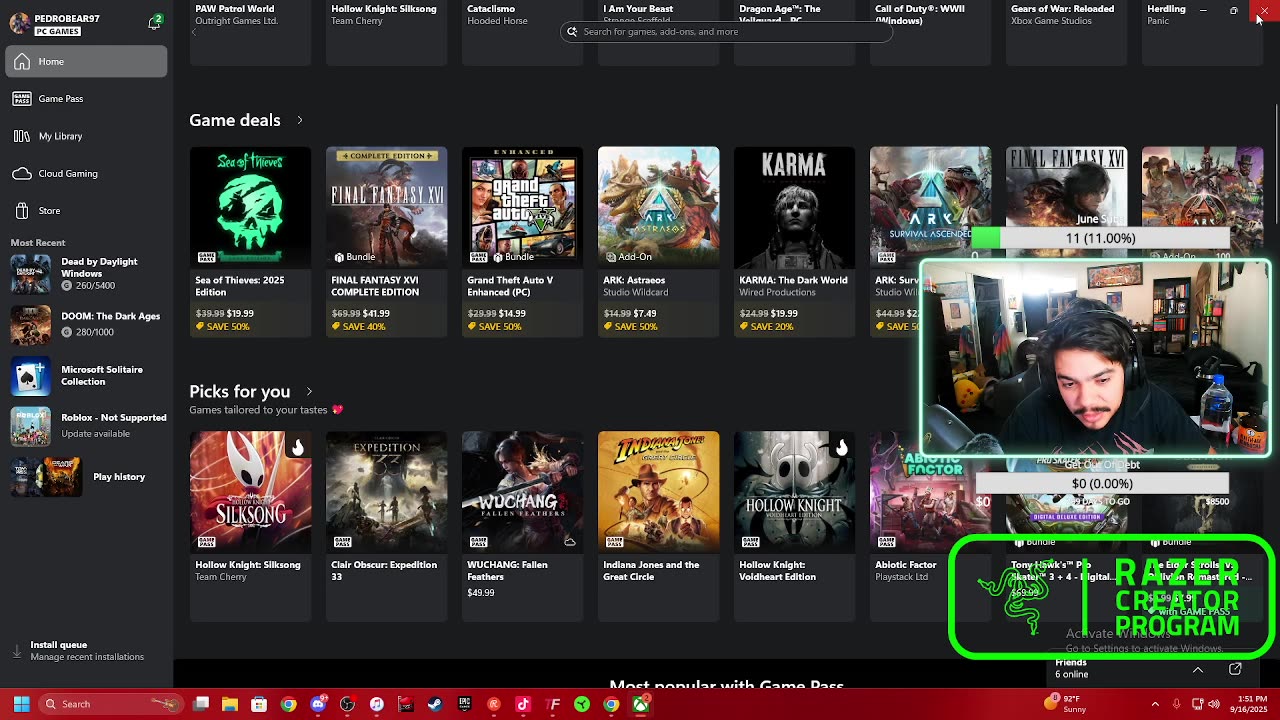Viewport: 1280px width, 720px height.
Task: Open My Library
Action: coord(86,136)
